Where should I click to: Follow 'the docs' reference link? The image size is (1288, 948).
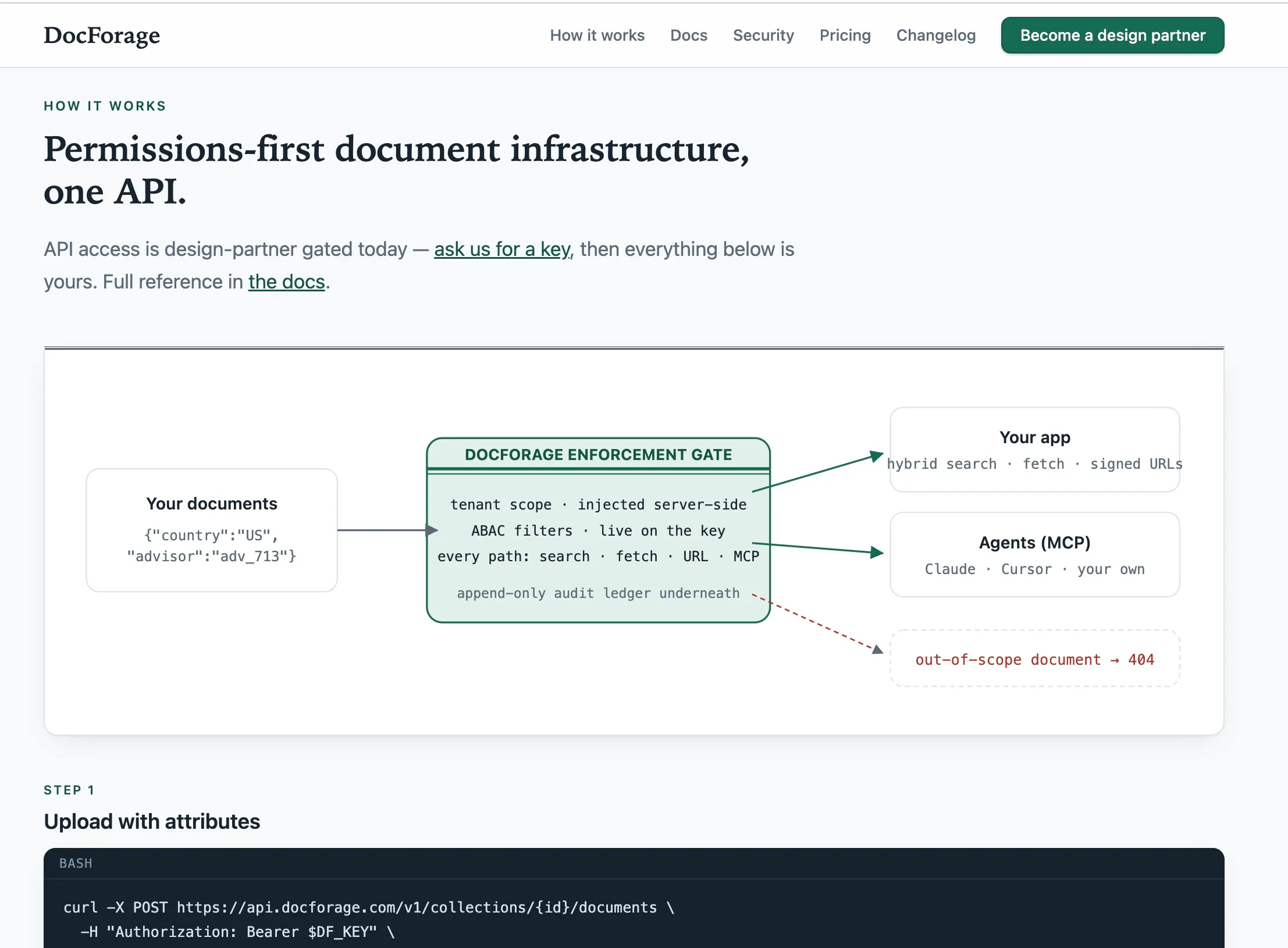point(286,282)
